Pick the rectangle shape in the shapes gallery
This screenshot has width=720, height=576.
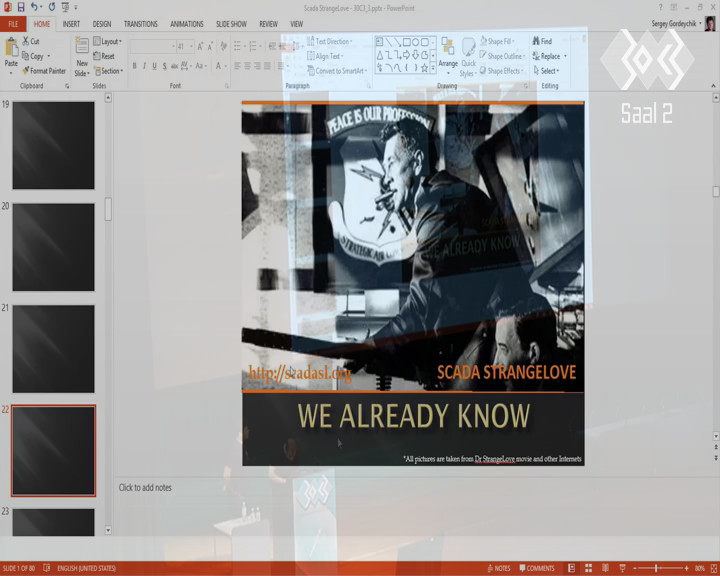tap(406, 42)
